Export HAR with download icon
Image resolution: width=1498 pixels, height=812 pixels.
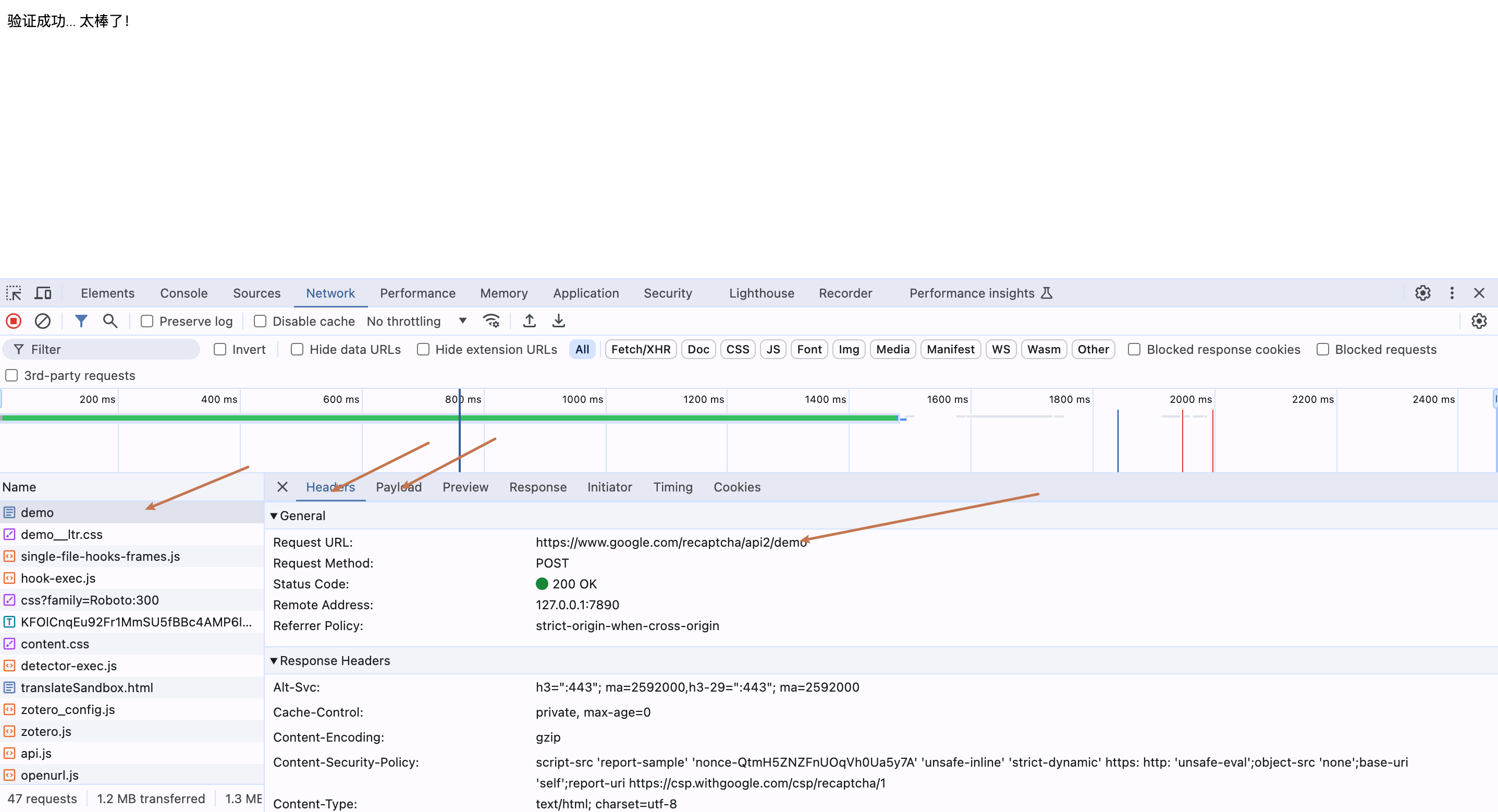[558, 321]
